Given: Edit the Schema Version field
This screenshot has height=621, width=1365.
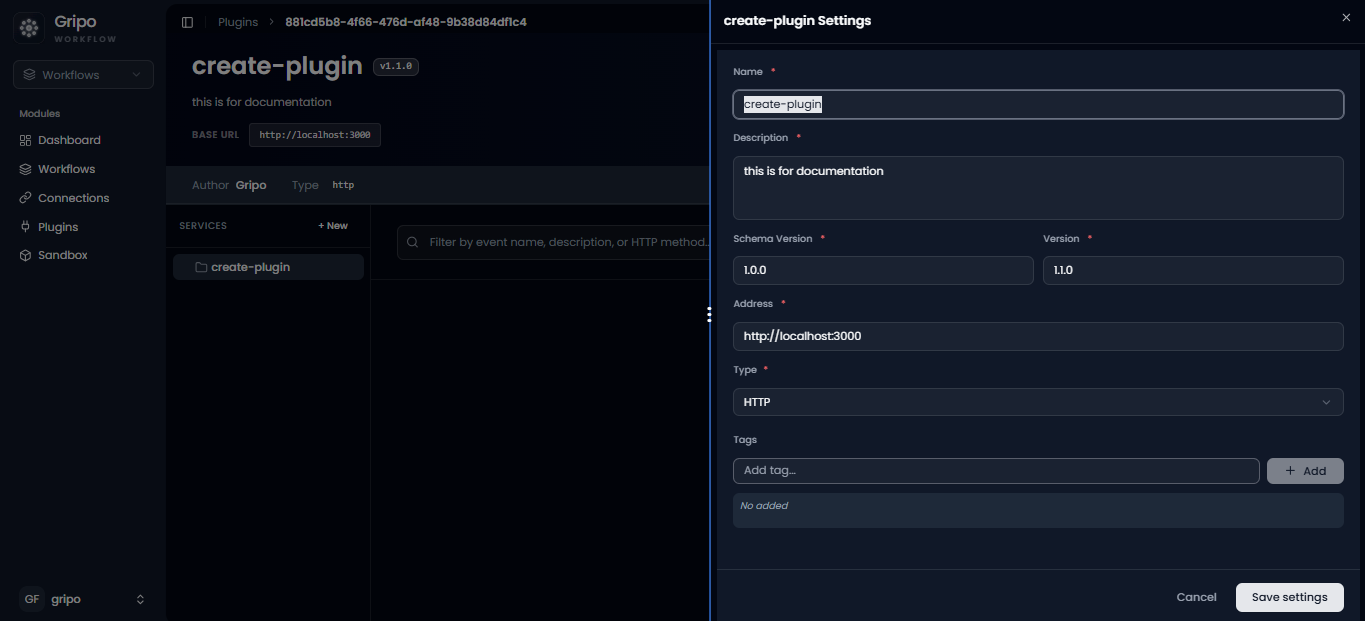Looking at the screenshot, I should (x=883, y=270).
